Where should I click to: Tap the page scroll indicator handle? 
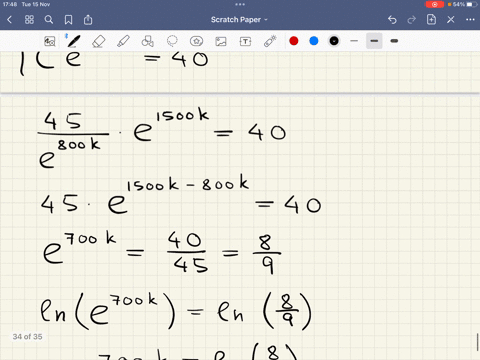click(478, 342)
